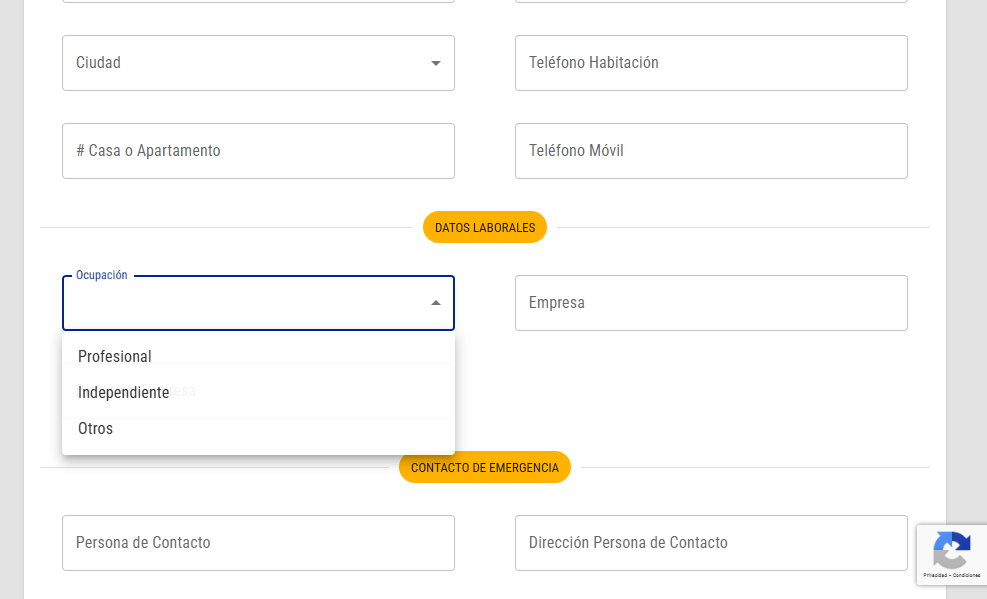Open the Ciudad dropdown
987x599 pixels.
tap(258, 63)
